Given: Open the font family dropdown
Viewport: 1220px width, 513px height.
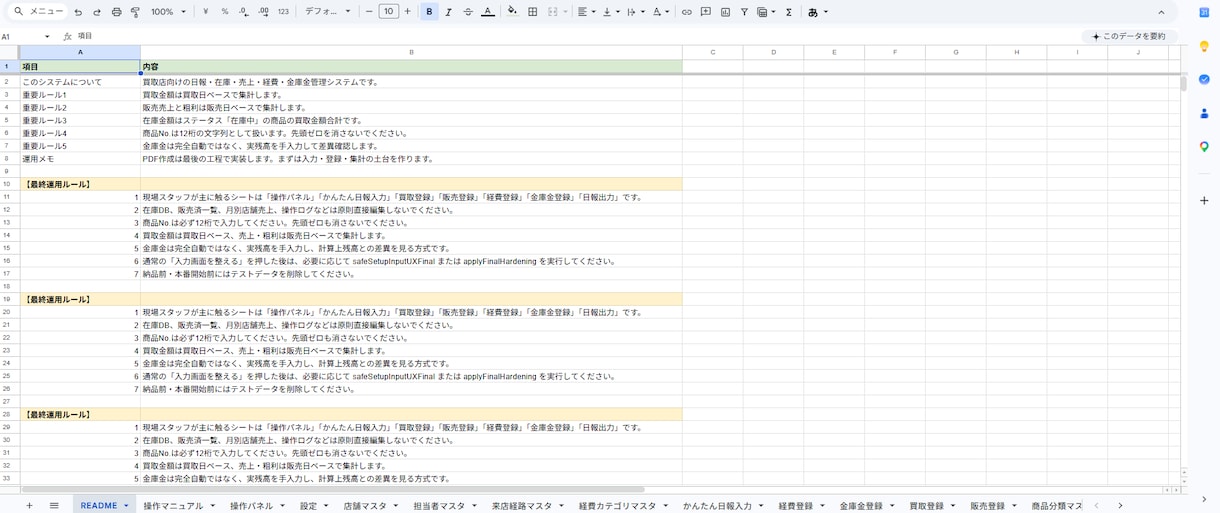Looking at the screenshot, I should pos(327,12).
